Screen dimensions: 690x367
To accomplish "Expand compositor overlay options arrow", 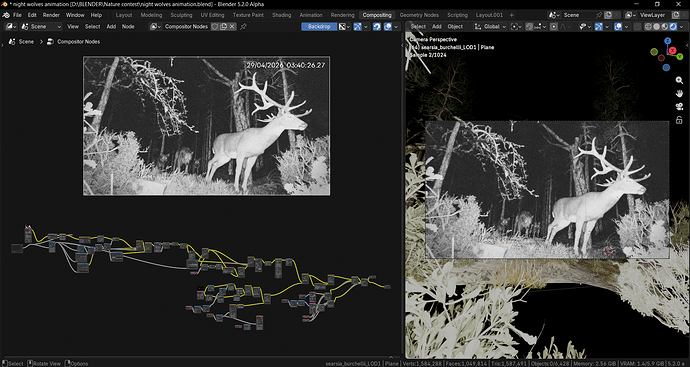I will point(396,26).
